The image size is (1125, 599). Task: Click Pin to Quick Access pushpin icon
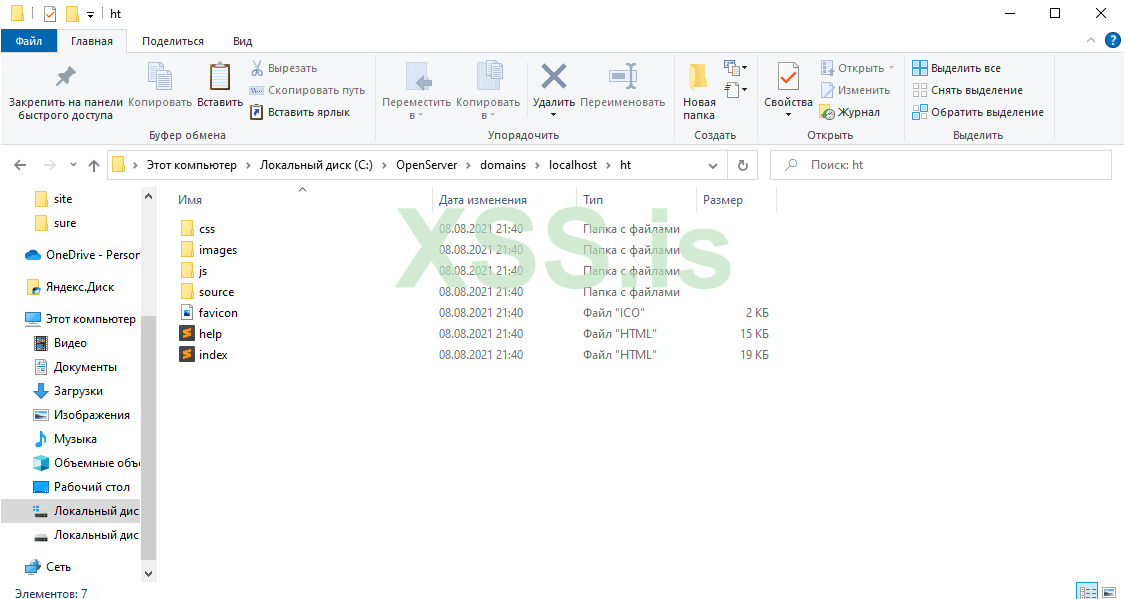pyautogui.click(x=66, y=76)
